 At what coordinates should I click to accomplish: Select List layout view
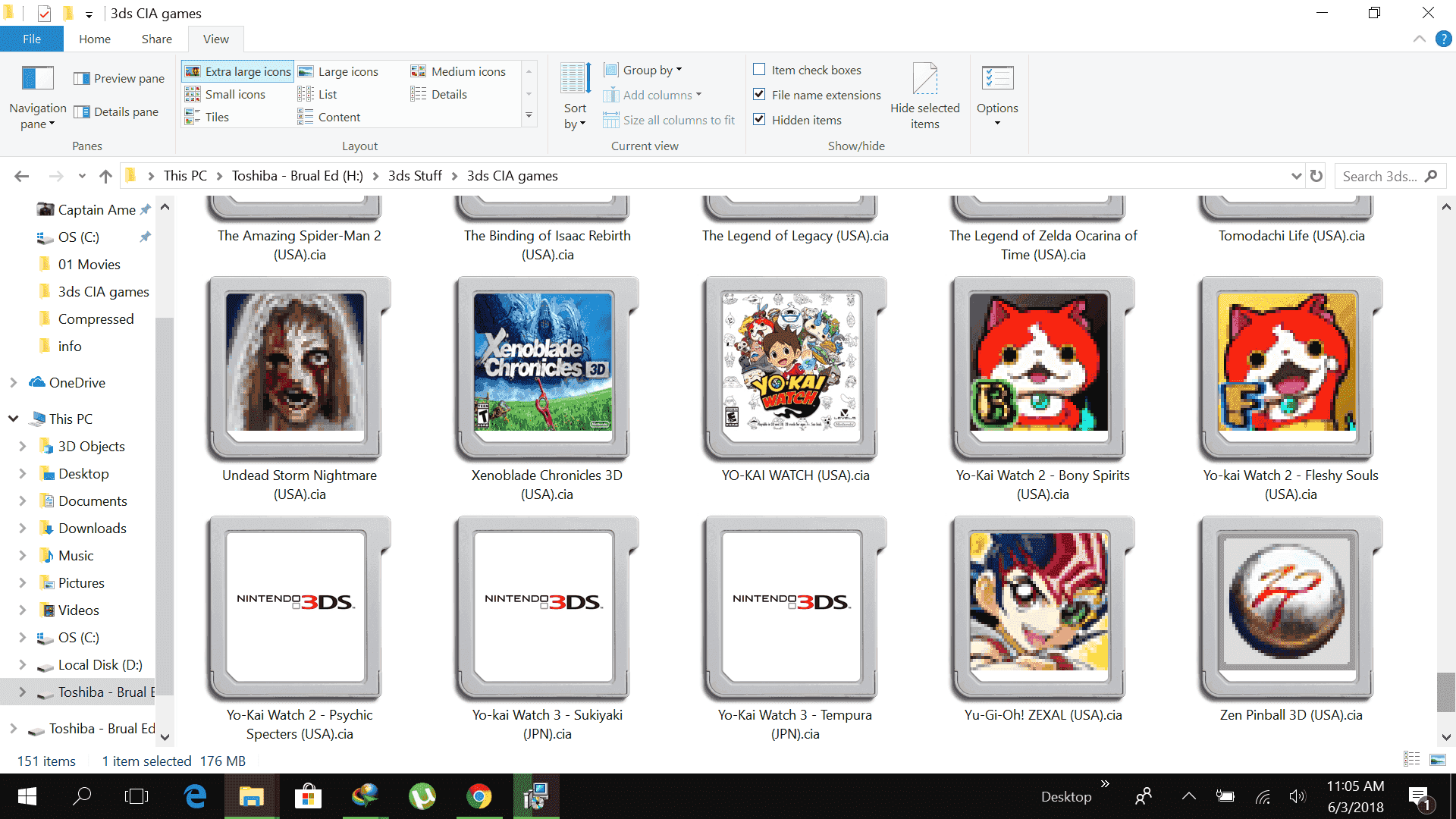point(317,94)
